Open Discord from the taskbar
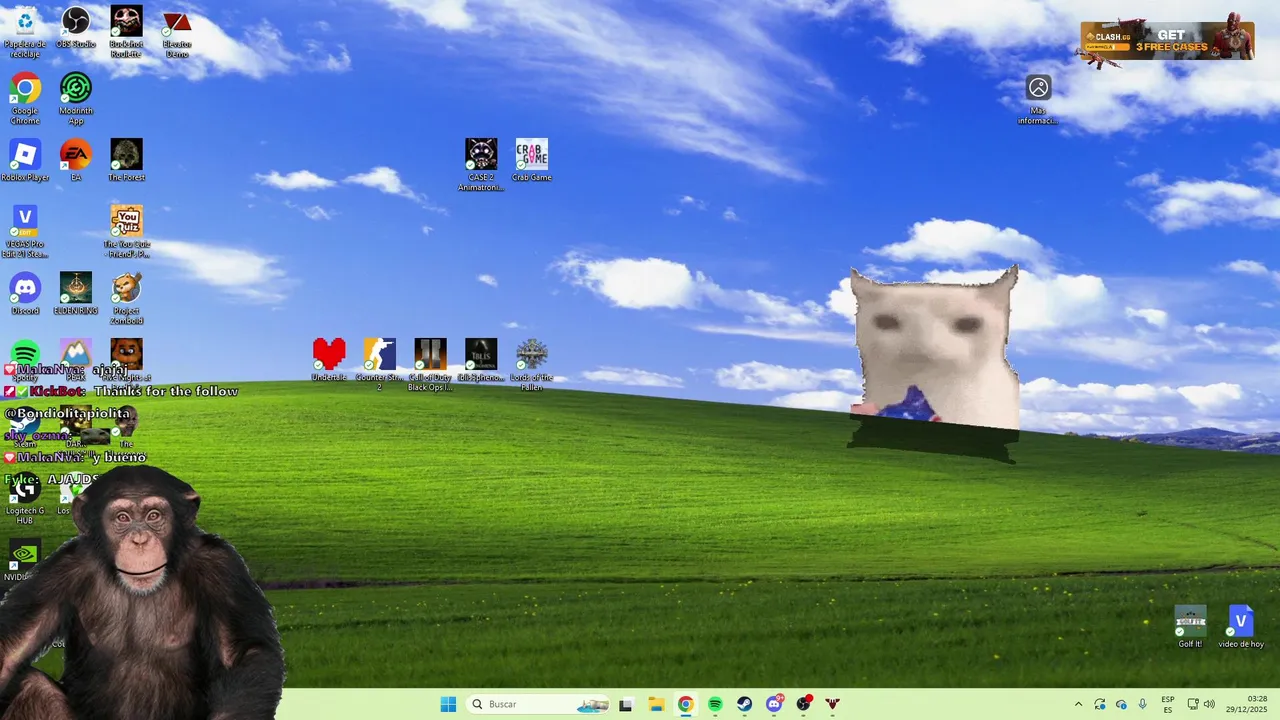1280x720 pixels. tap(774, 704)
